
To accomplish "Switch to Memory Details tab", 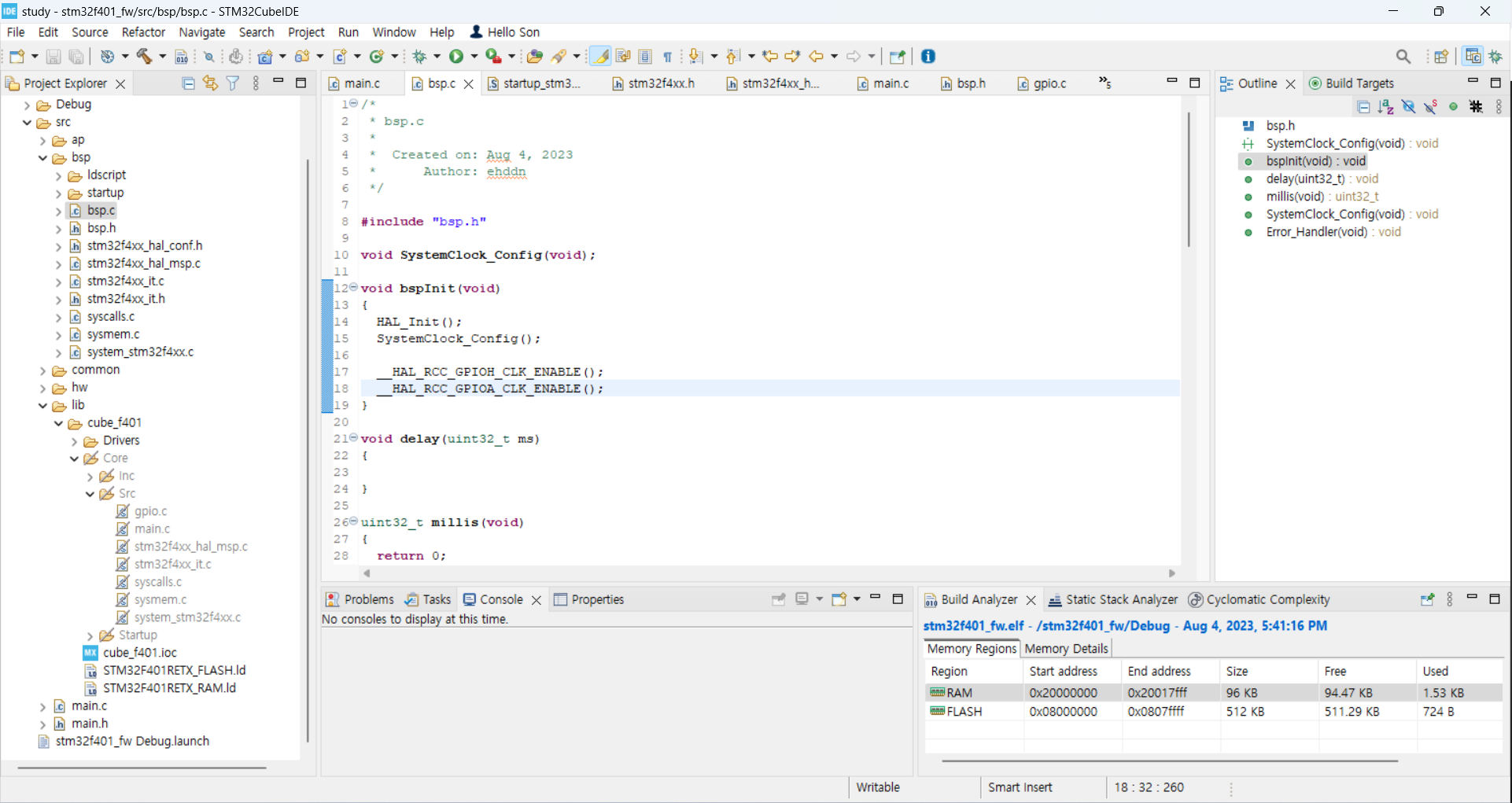I will [1066, 649].
